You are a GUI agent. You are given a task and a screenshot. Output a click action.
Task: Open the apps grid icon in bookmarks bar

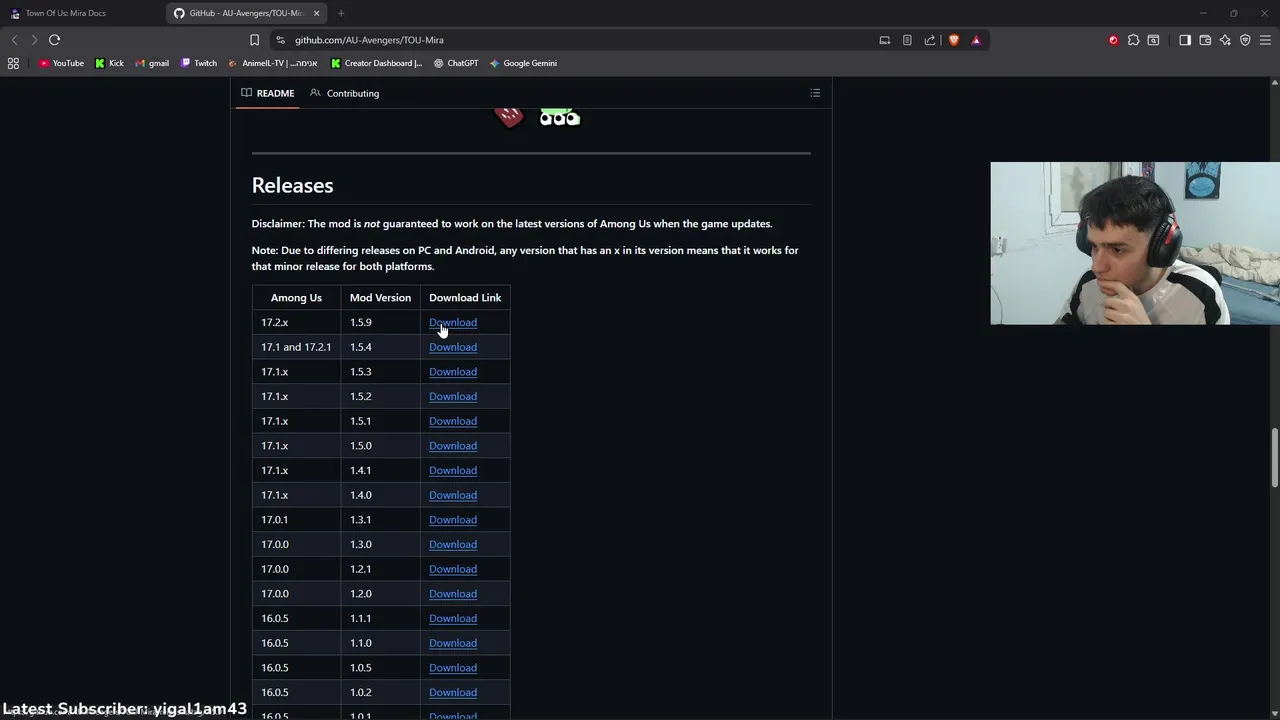pyautogui.click(x=13, y=63)
